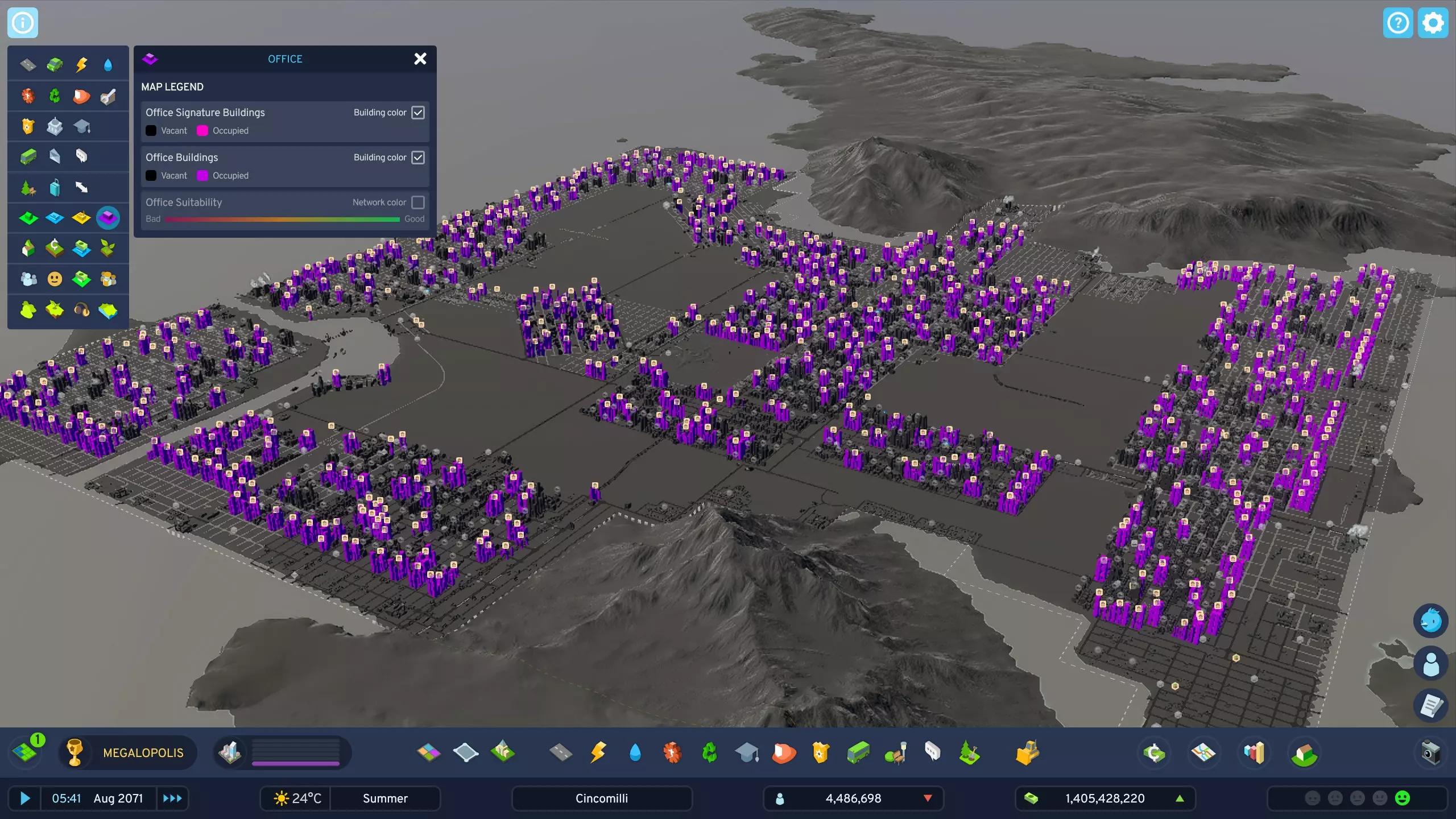The height and width of the screenshot is (819, 1456).
Task: Open the roads tool in bottom toolbar
Action: (561, 752)
